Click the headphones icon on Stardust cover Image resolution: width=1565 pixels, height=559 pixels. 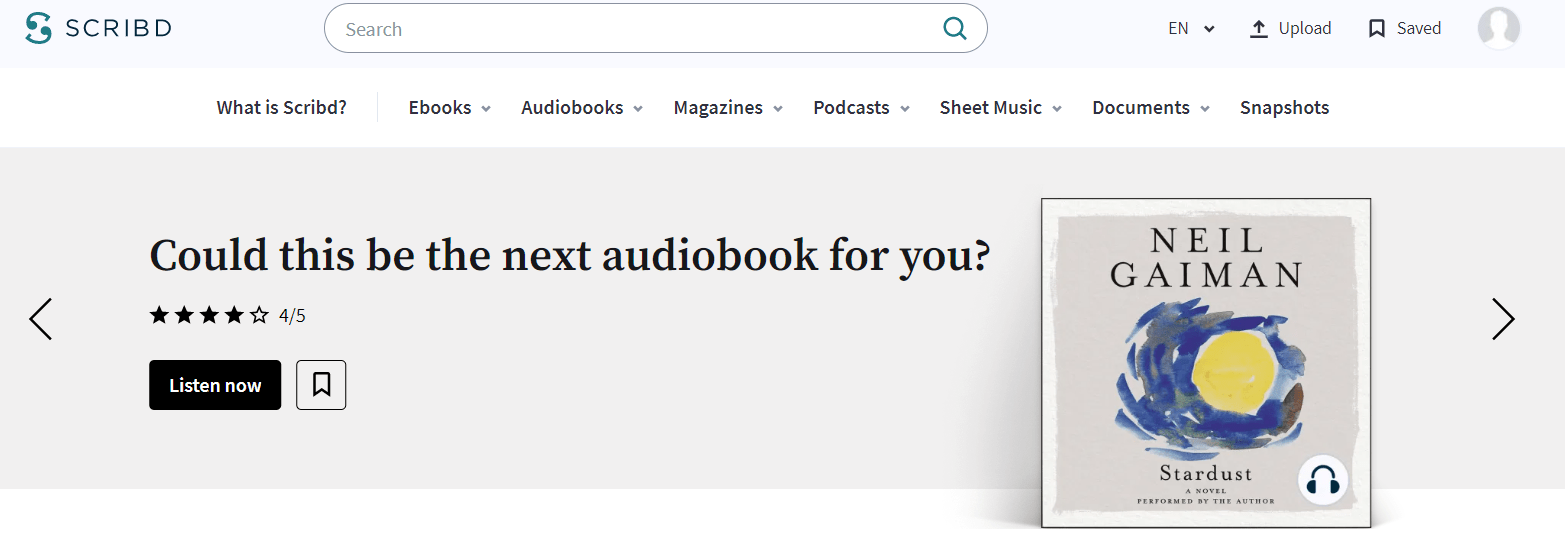(1323, 481)
